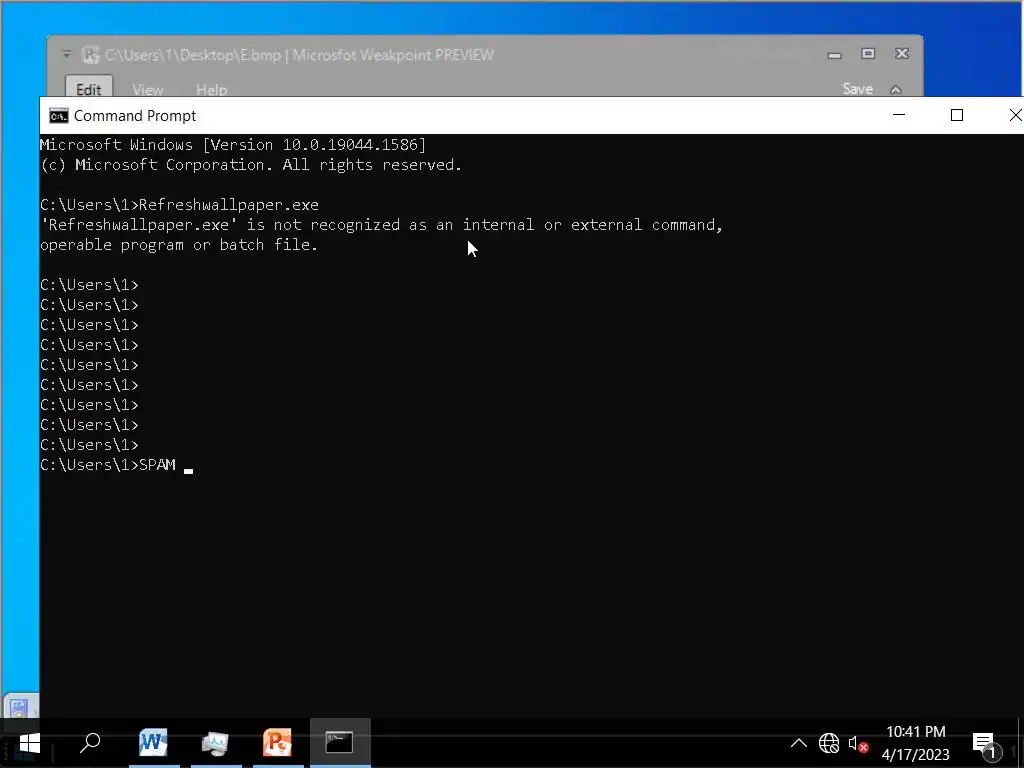Open the Windows Start menu
The image size is (1024, 768).
pos(29,743)
